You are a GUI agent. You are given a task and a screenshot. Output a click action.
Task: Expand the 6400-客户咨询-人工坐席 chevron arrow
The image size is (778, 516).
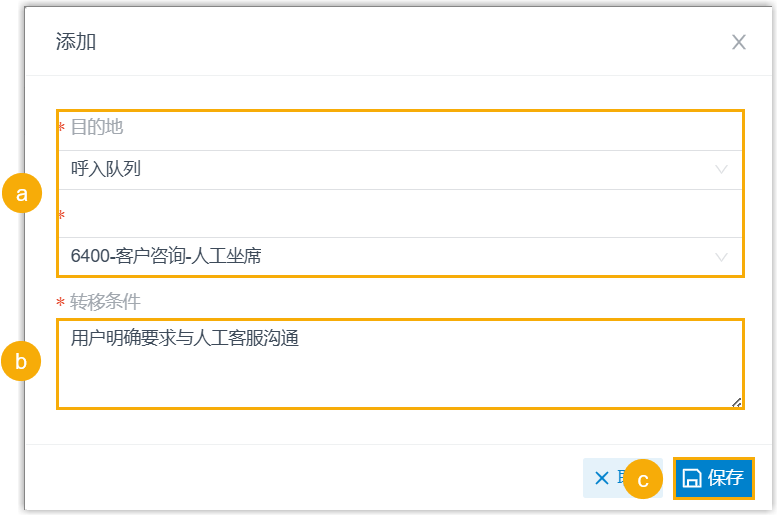pyautogui.click(x=722, y=257)
